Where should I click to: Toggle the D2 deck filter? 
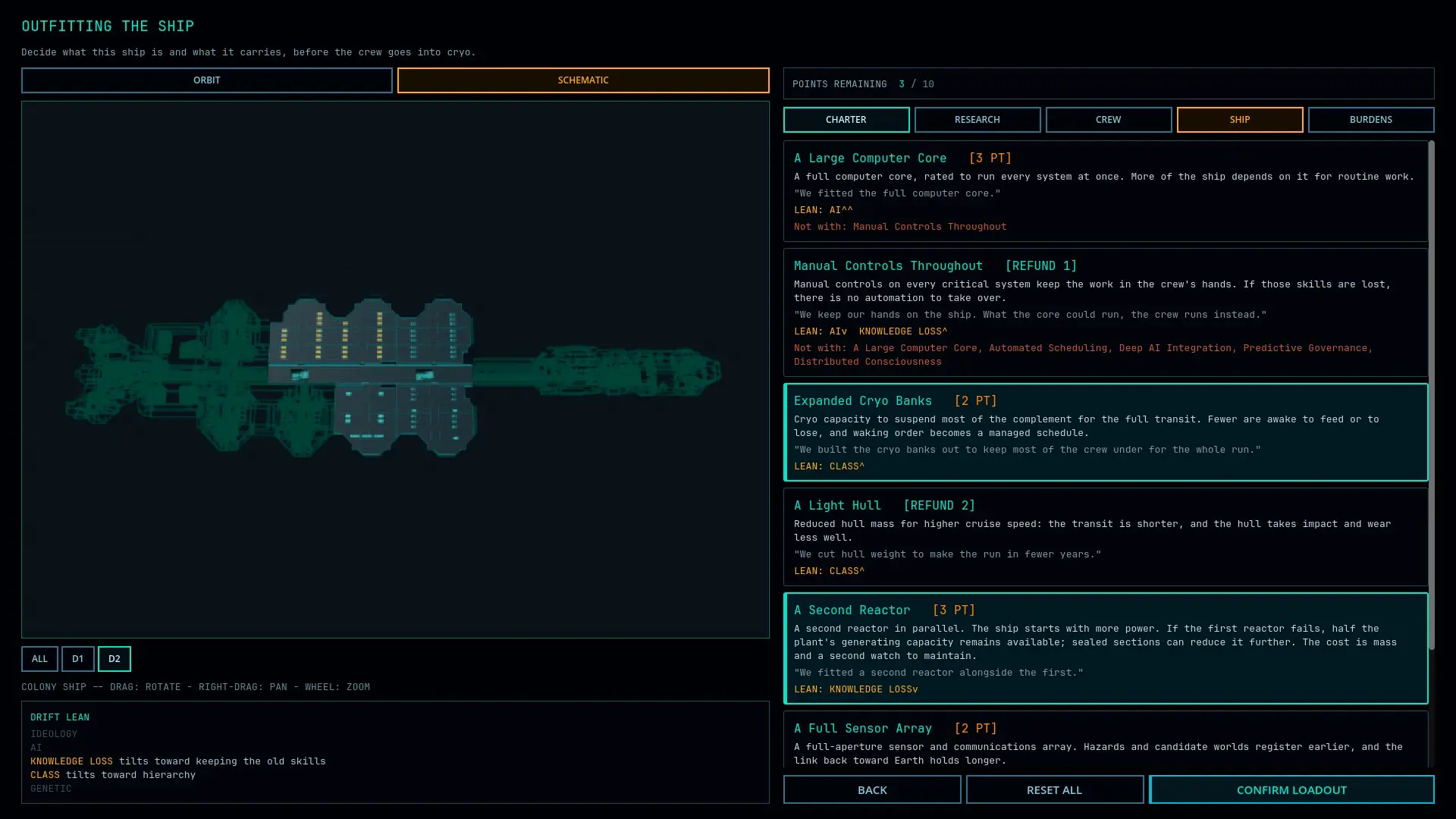pos(115,659)
